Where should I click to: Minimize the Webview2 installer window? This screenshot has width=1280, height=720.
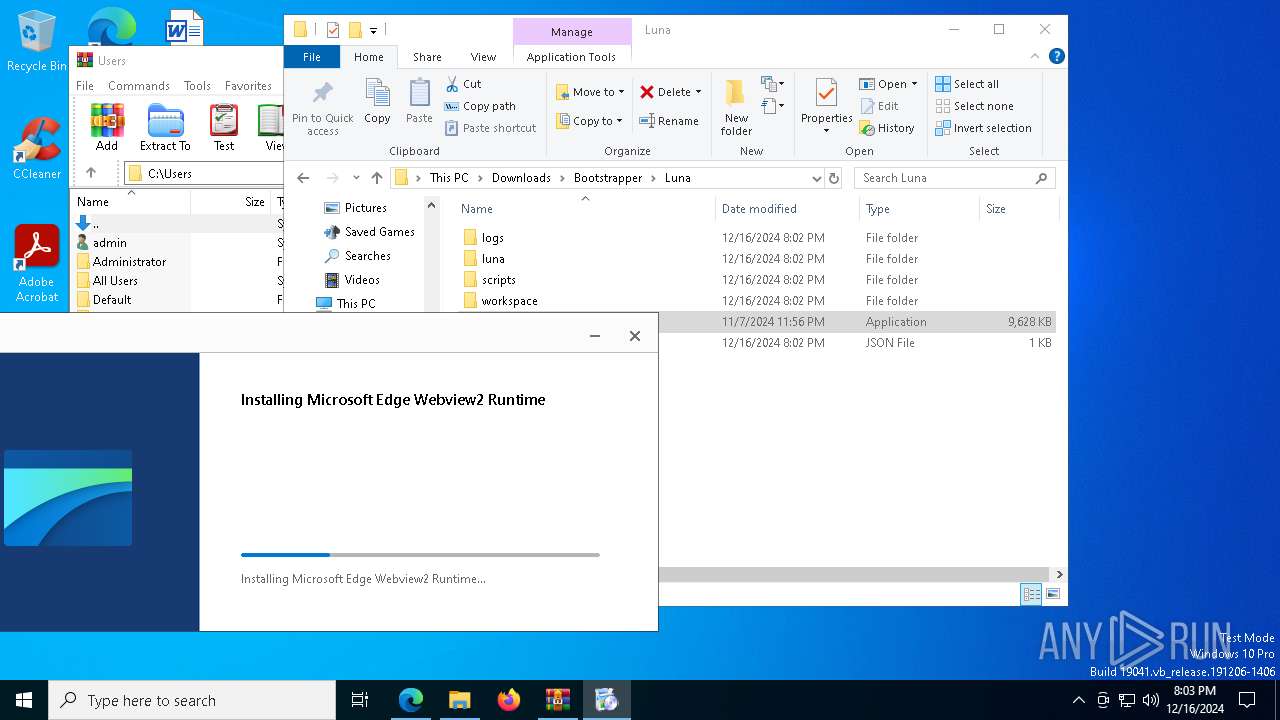pos(595,336)
